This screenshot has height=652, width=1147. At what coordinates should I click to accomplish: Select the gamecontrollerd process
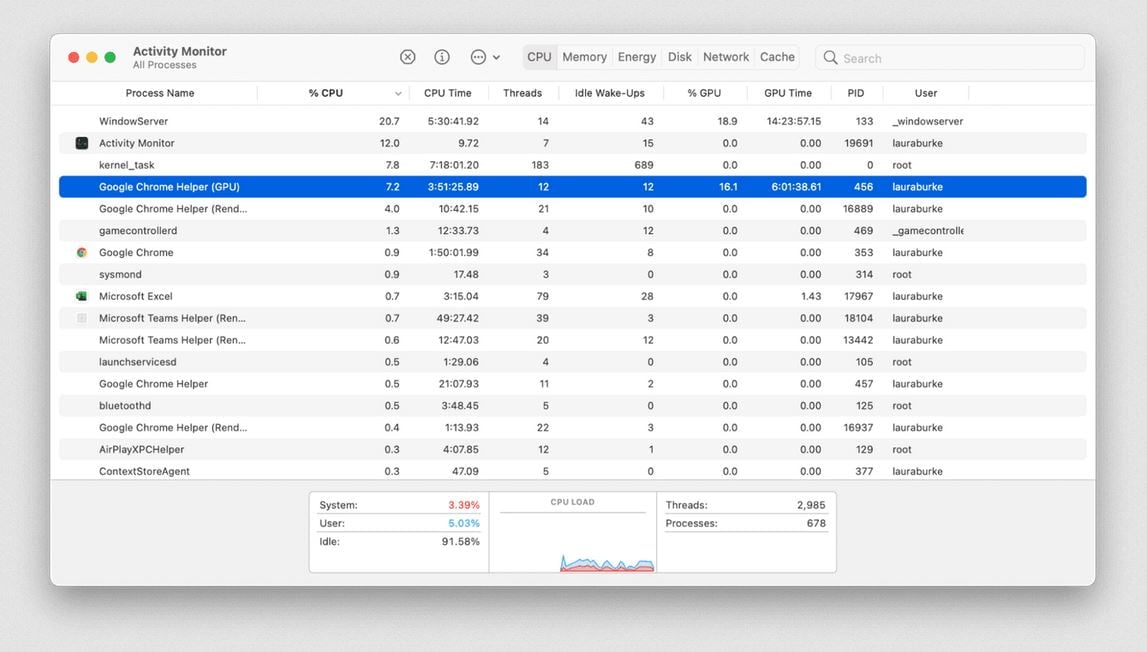coord(573,231)
